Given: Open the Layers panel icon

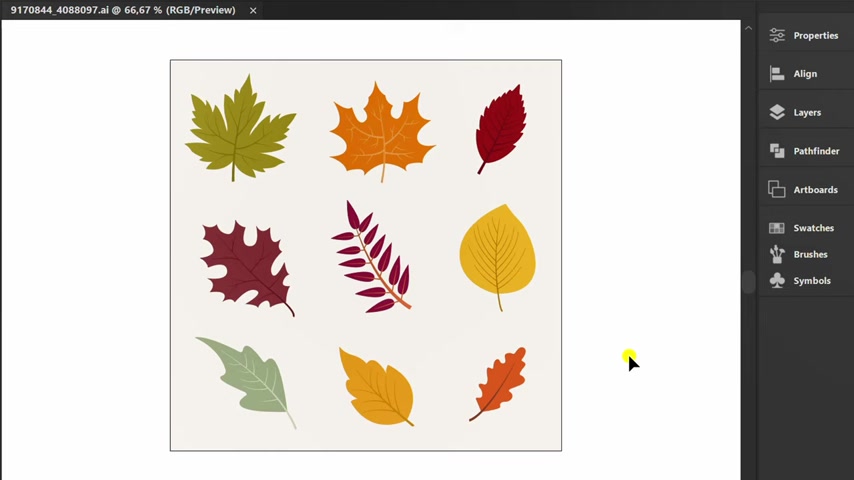Looking at the screenshot, I should point(777,112).
